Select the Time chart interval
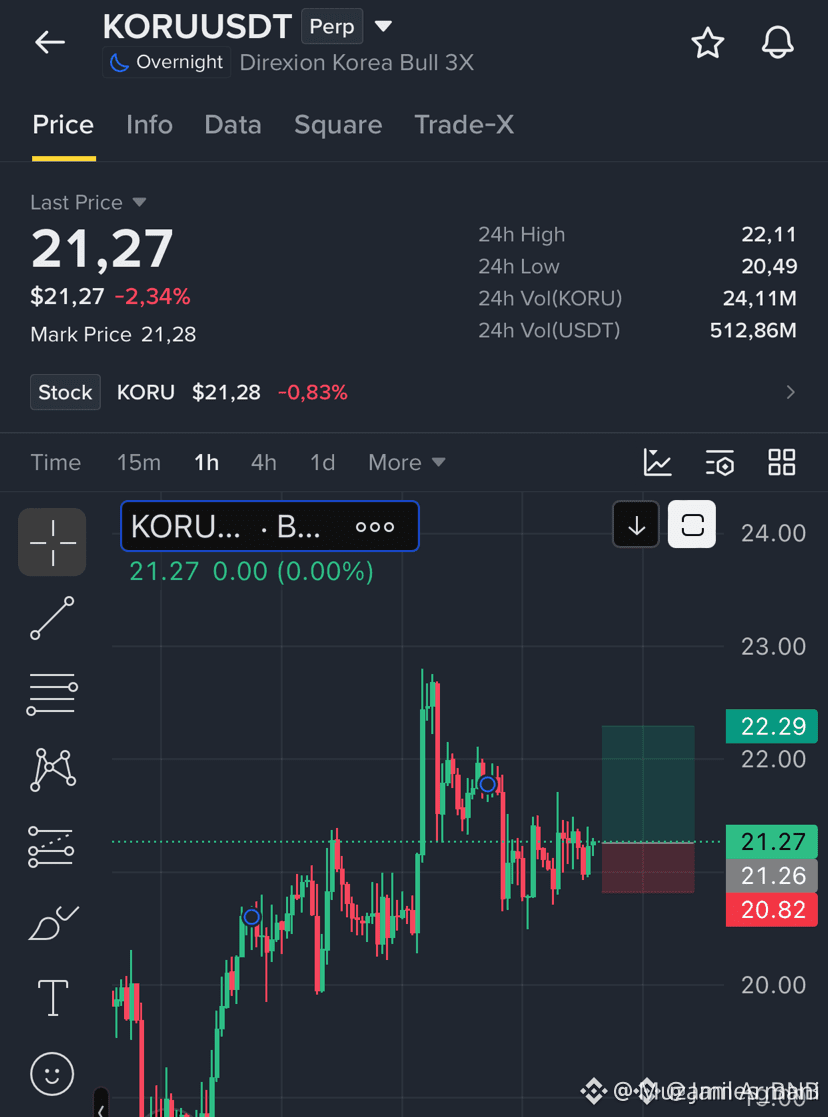Screen dimensions: 828x1117 click(x=56, y=462)
